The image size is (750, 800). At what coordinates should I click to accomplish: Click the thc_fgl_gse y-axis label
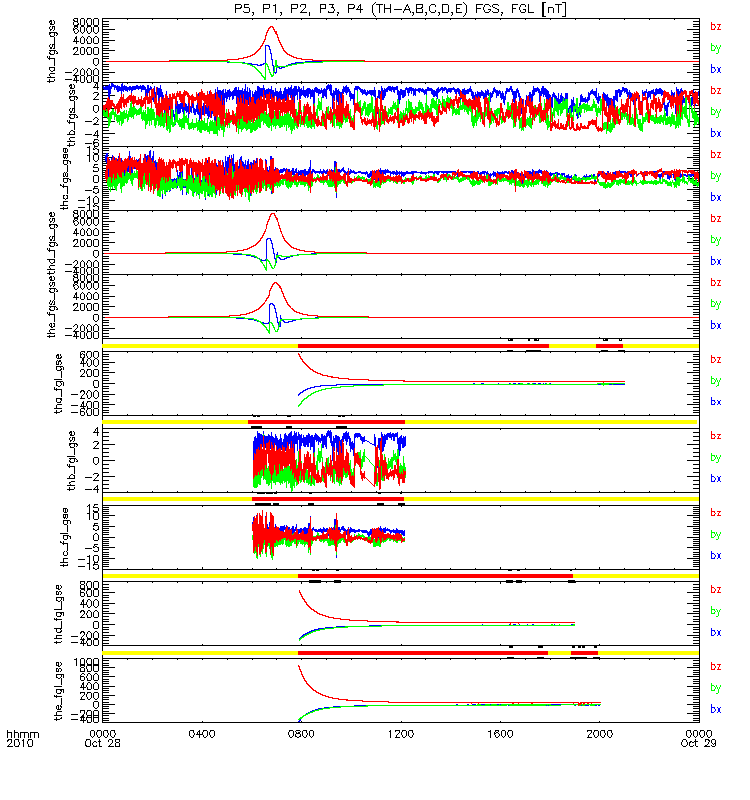pyautogui.click(x=64, y=537)
